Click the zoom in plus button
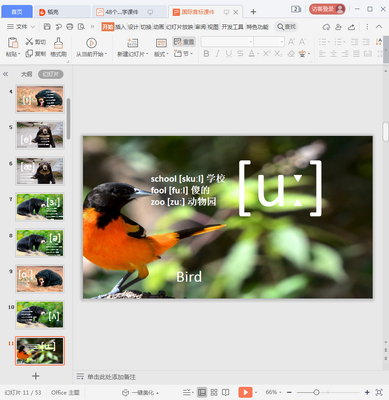The height and width of the screenshot is (400, 389). coord(367,392)
